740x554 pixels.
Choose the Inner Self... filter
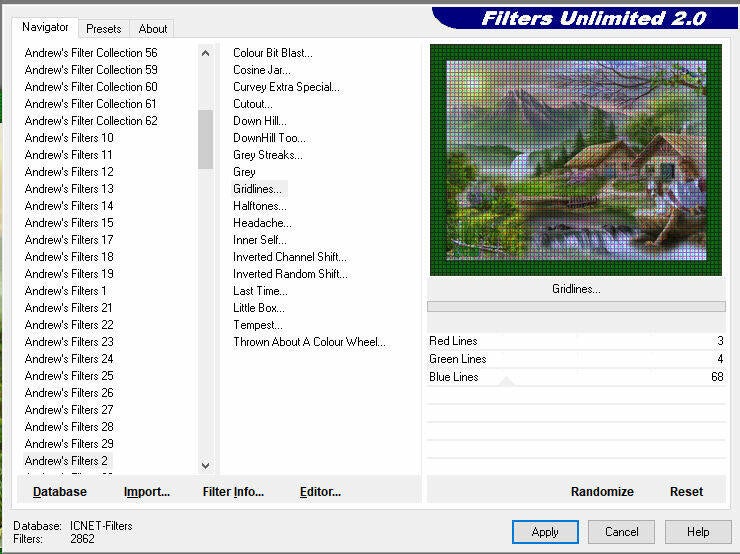[260, 240]
